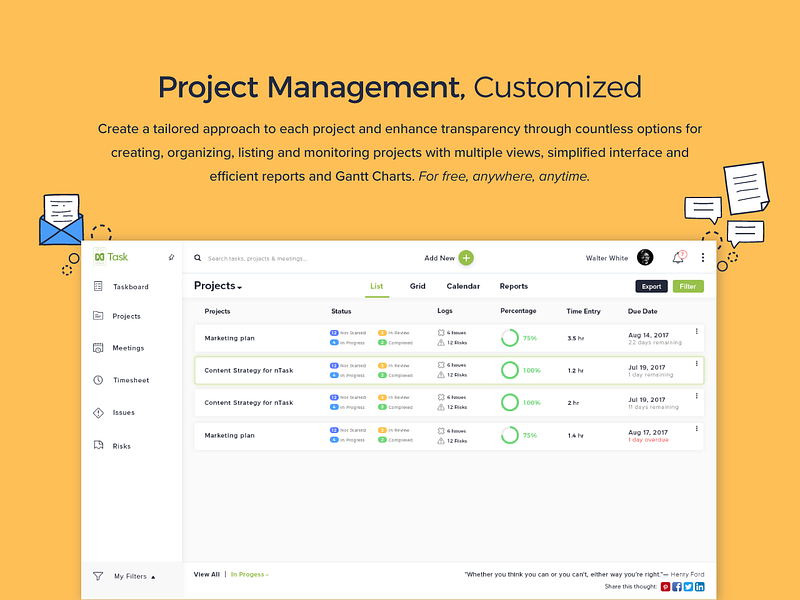This screenshot has height=600, width=800.
Task: Open the header three-dot menu
Action: click(x=703, y=258)
